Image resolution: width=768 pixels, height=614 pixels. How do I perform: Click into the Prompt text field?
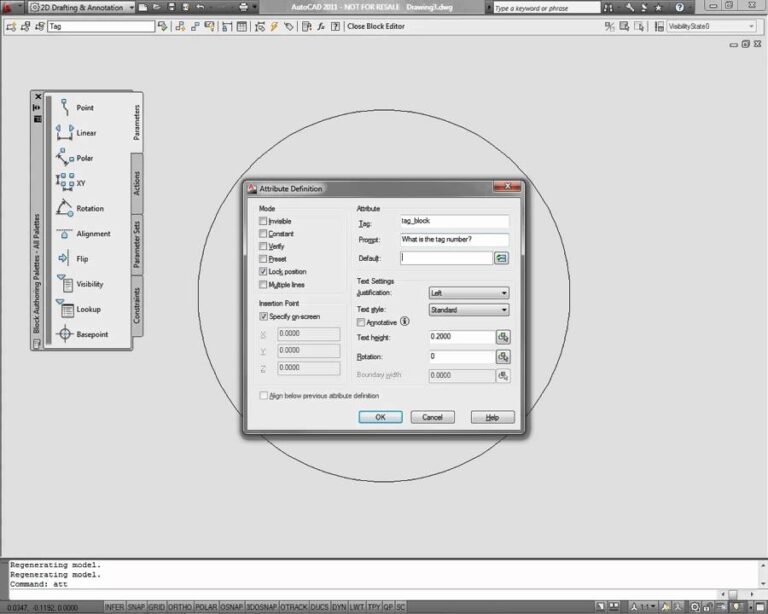tap(453, 240)
